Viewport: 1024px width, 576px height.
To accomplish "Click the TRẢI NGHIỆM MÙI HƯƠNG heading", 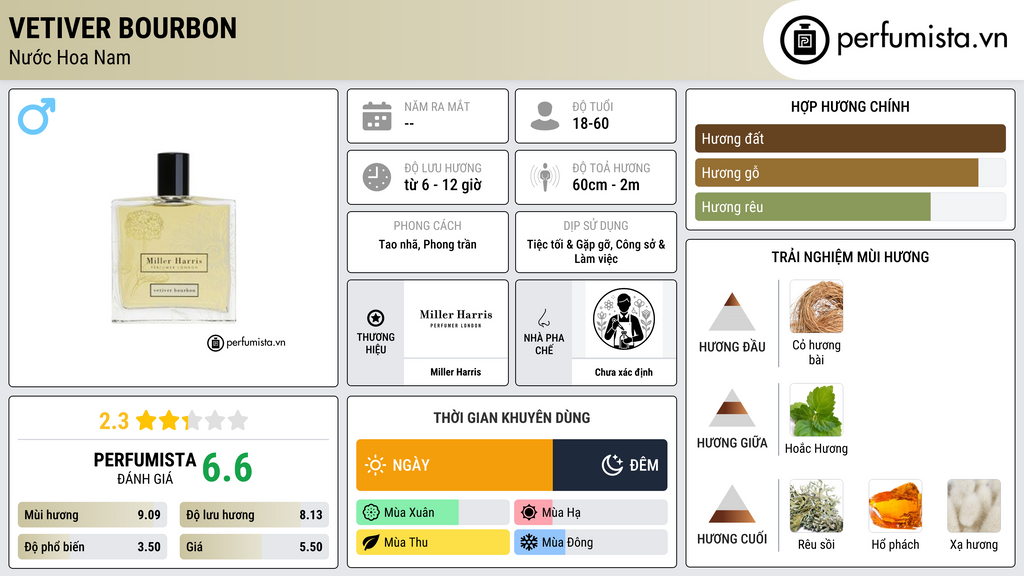I will pyautogui.click(x=850, y=257).
